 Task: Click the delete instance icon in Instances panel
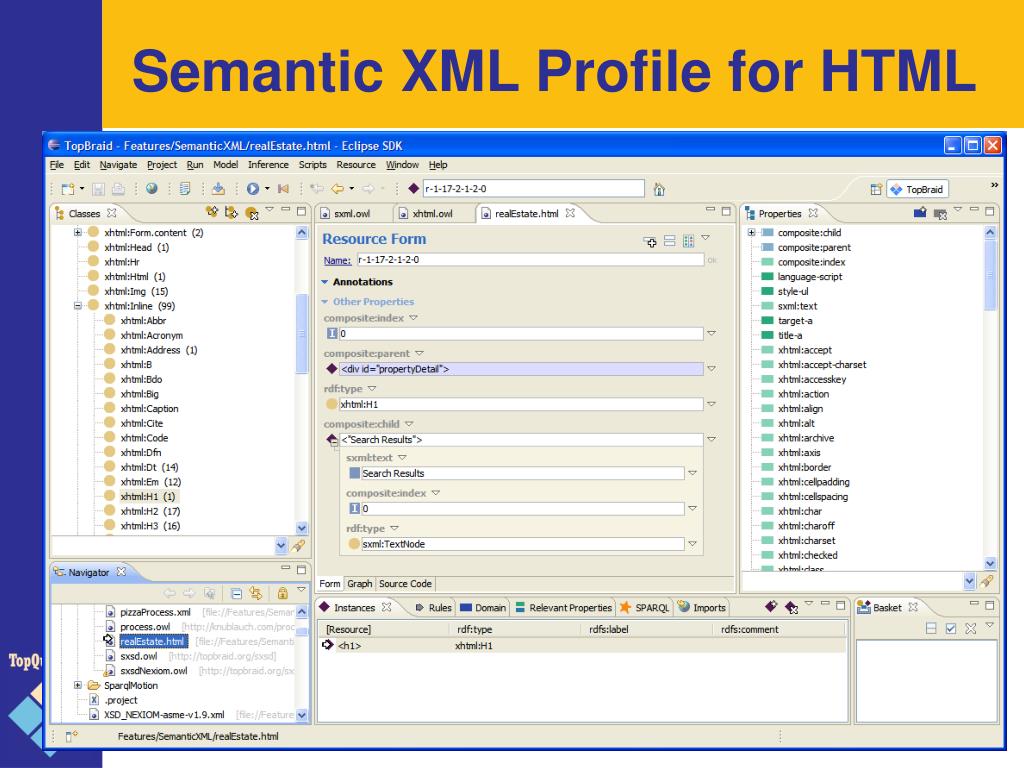coord(791,608)
